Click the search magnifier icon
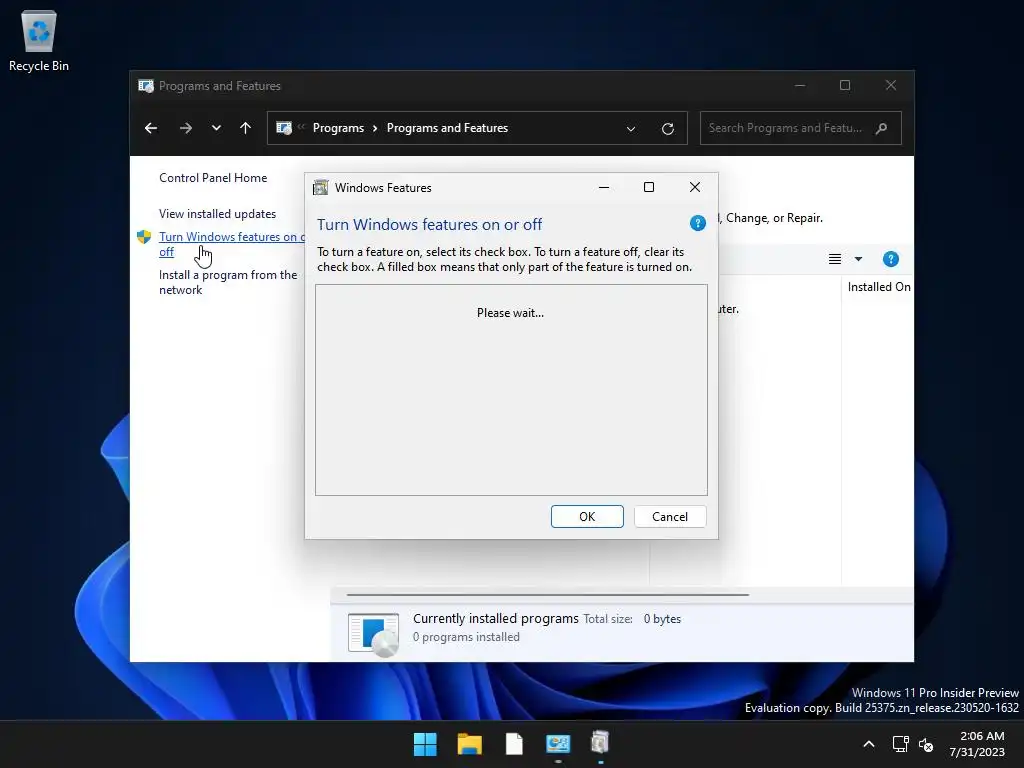 click(882, 128)
